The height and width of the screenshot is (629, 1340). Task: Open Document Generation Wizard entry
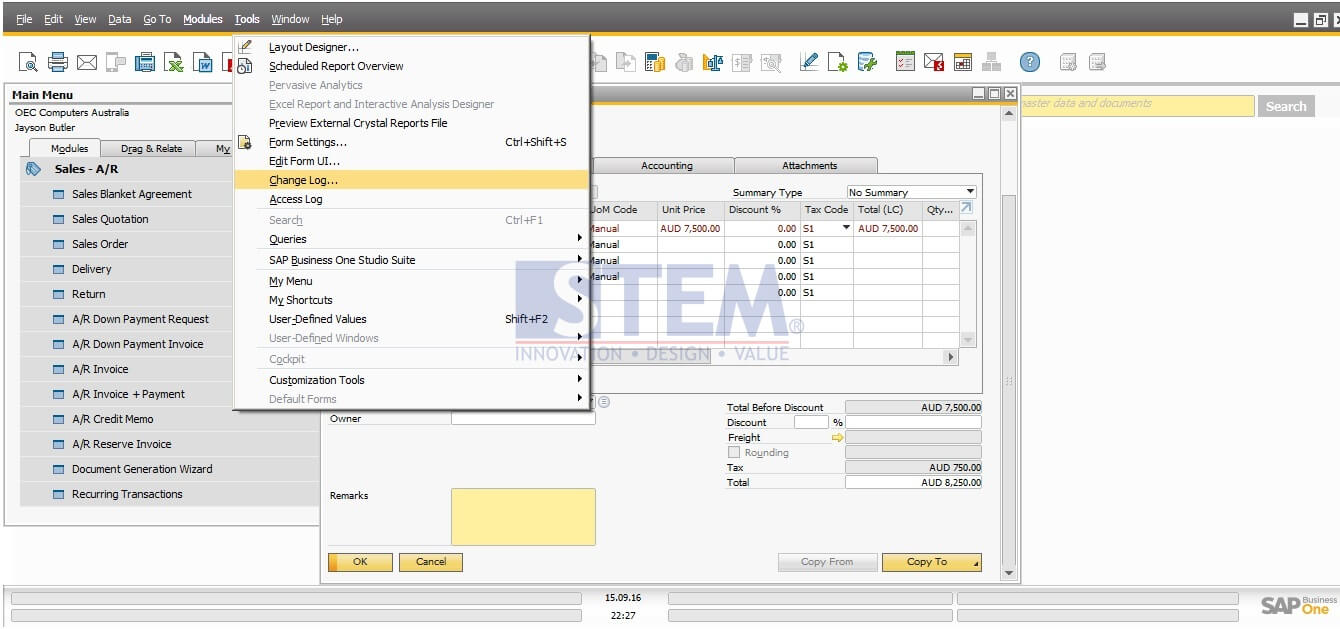142,469
